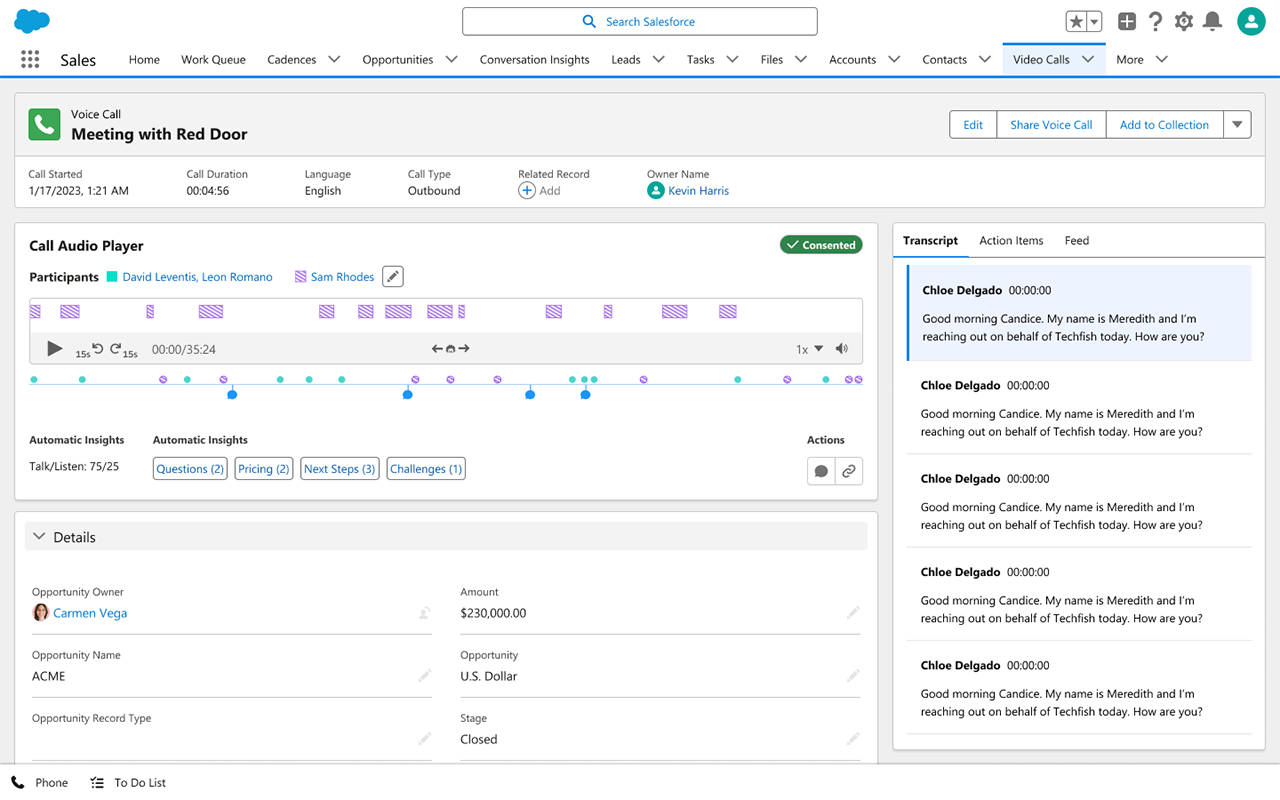
Task: Open the App Launcher grid icon
Action: 30,60
